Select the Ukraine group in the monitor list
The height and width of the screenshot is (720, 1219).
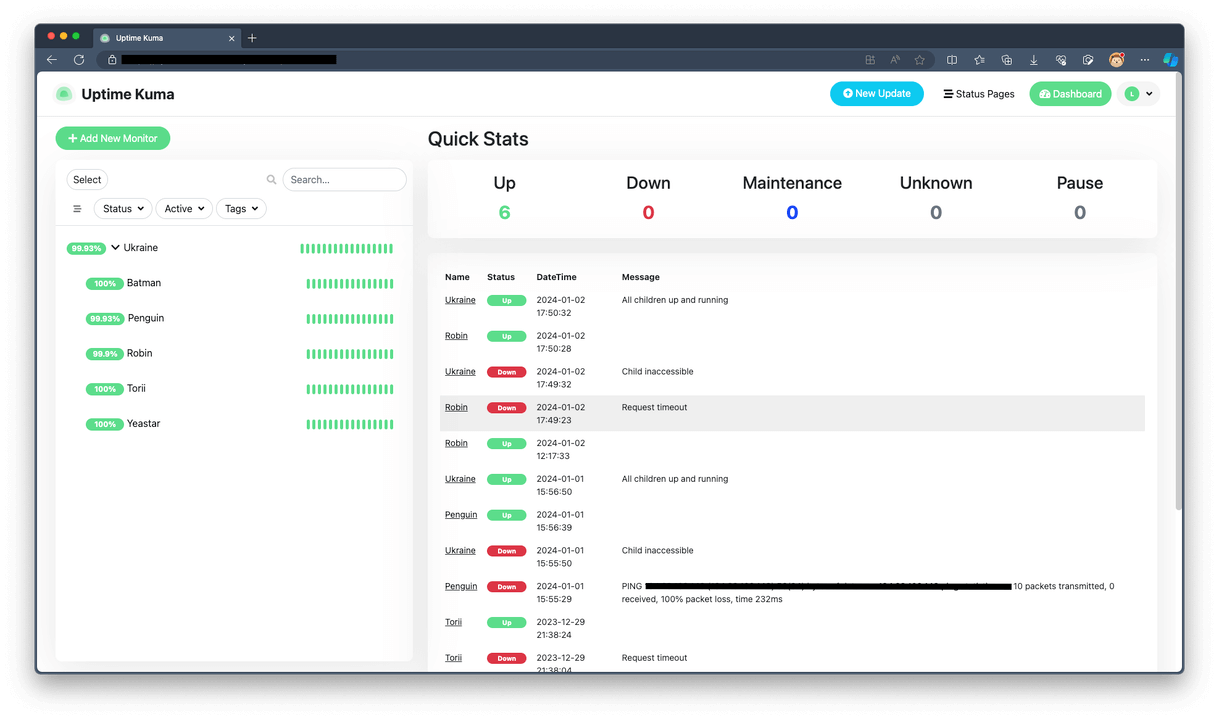pos(234,248)
